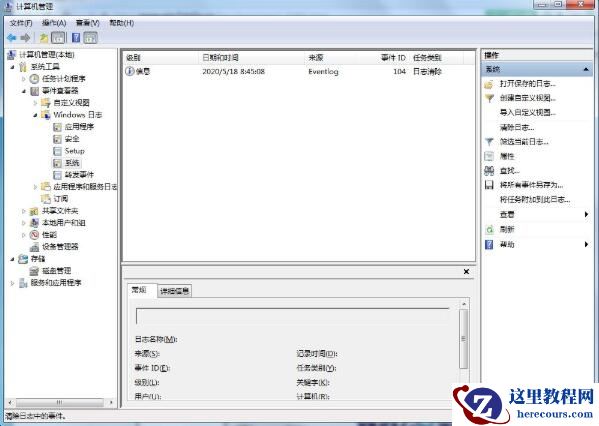Collapse the 事件查看器 node arrow

click(24, 91)
